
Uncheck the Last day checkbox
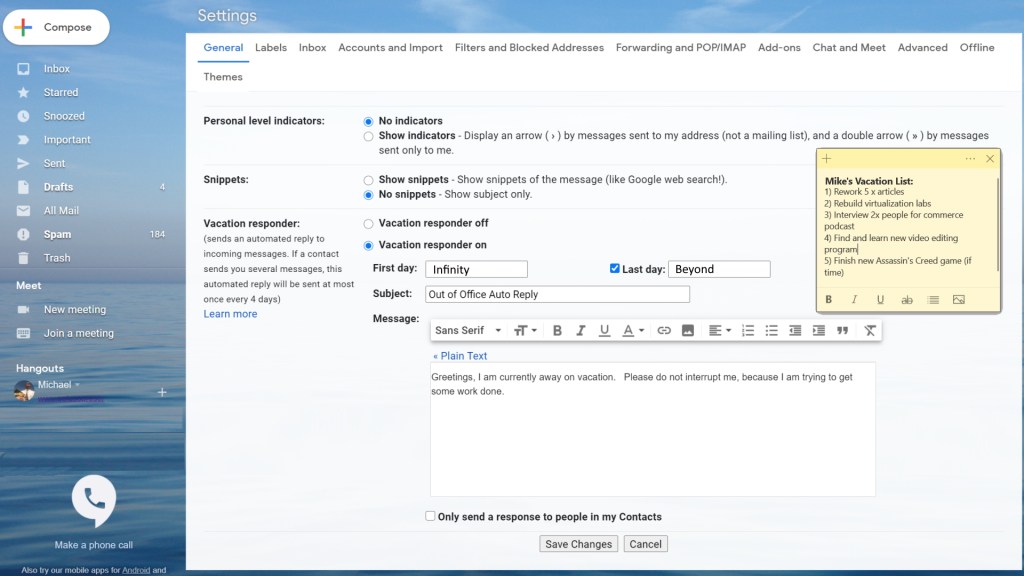click(615, 269)
